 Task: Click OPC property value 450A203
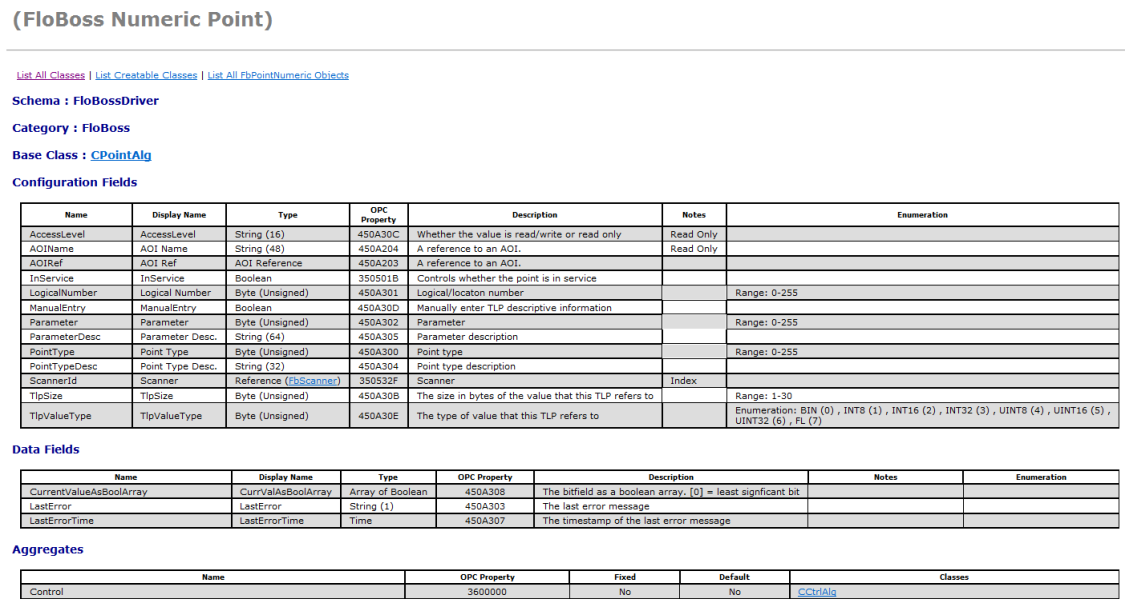(x=378, y=263)
